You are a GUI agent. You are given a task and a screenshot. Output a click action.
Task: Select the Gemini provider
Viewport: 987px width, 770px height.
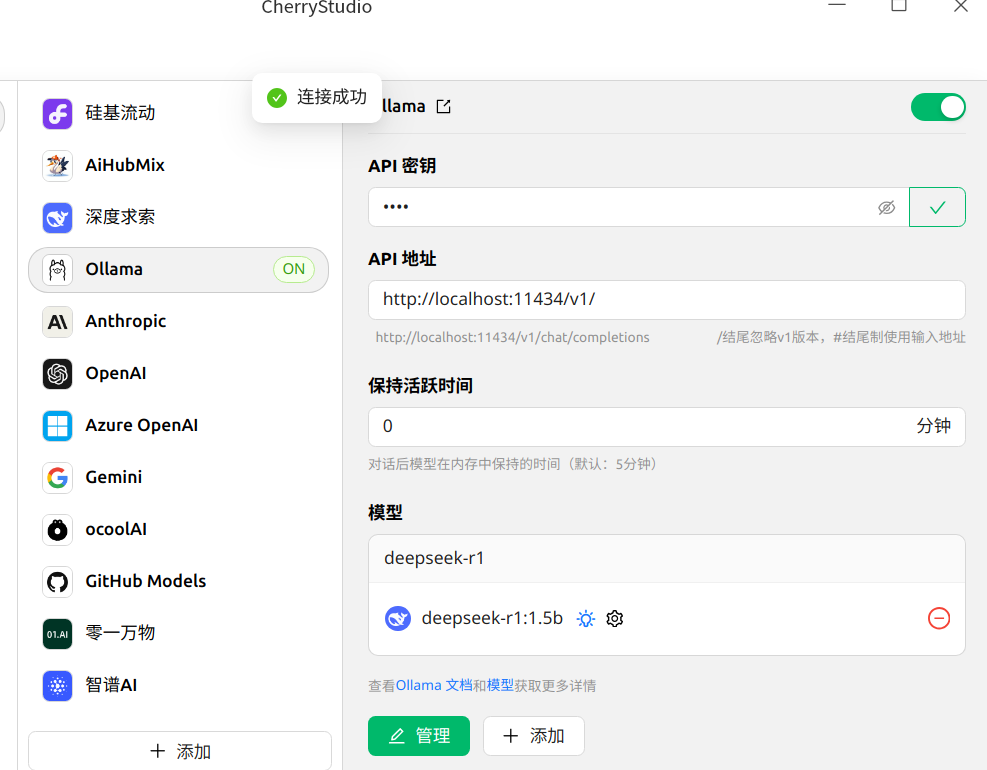point(179,478)
